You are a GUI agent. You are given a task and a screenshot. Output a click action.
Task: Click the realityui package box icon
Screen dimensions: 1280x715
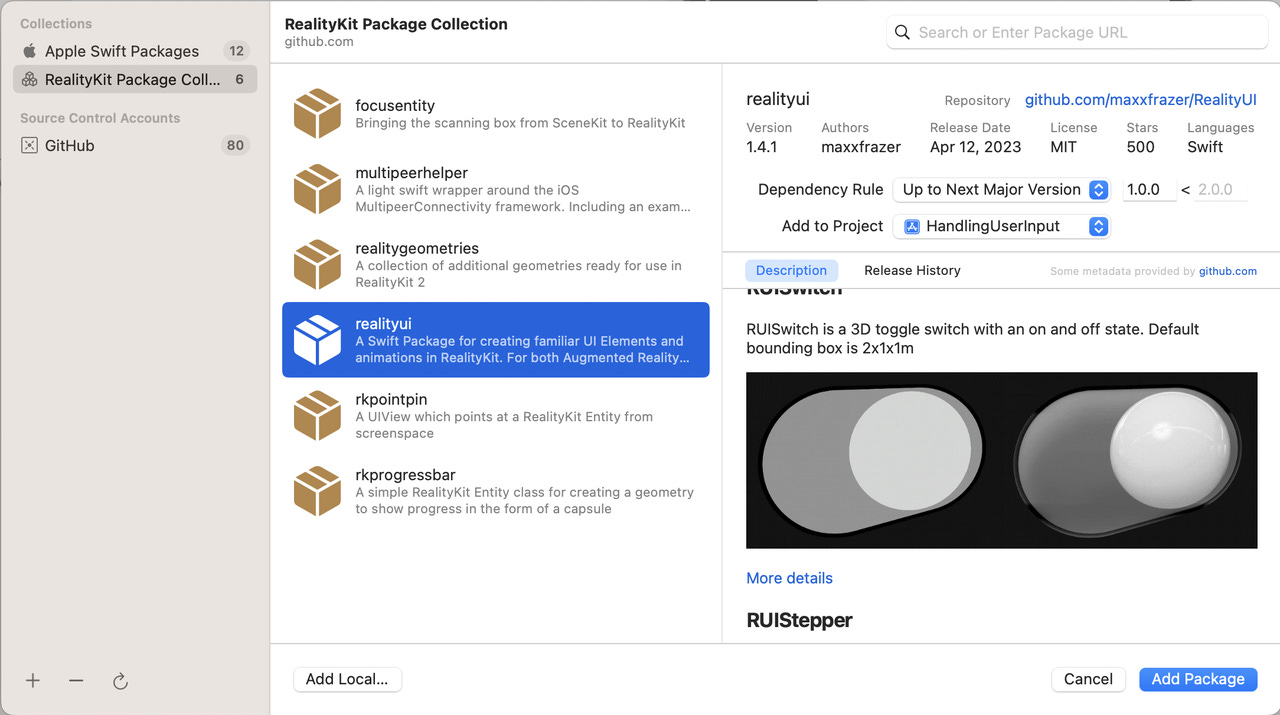click(317, 340)
